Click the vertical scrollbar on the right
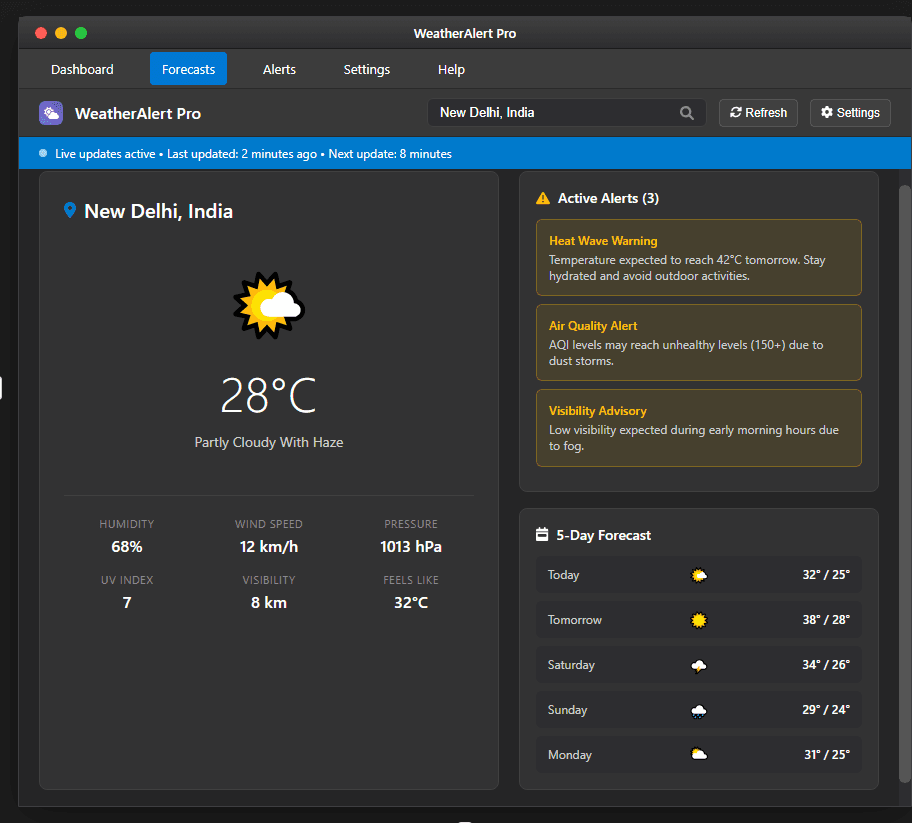Viewport: 912px width, 823px height. pyautogui.click(x=905, y=480)
